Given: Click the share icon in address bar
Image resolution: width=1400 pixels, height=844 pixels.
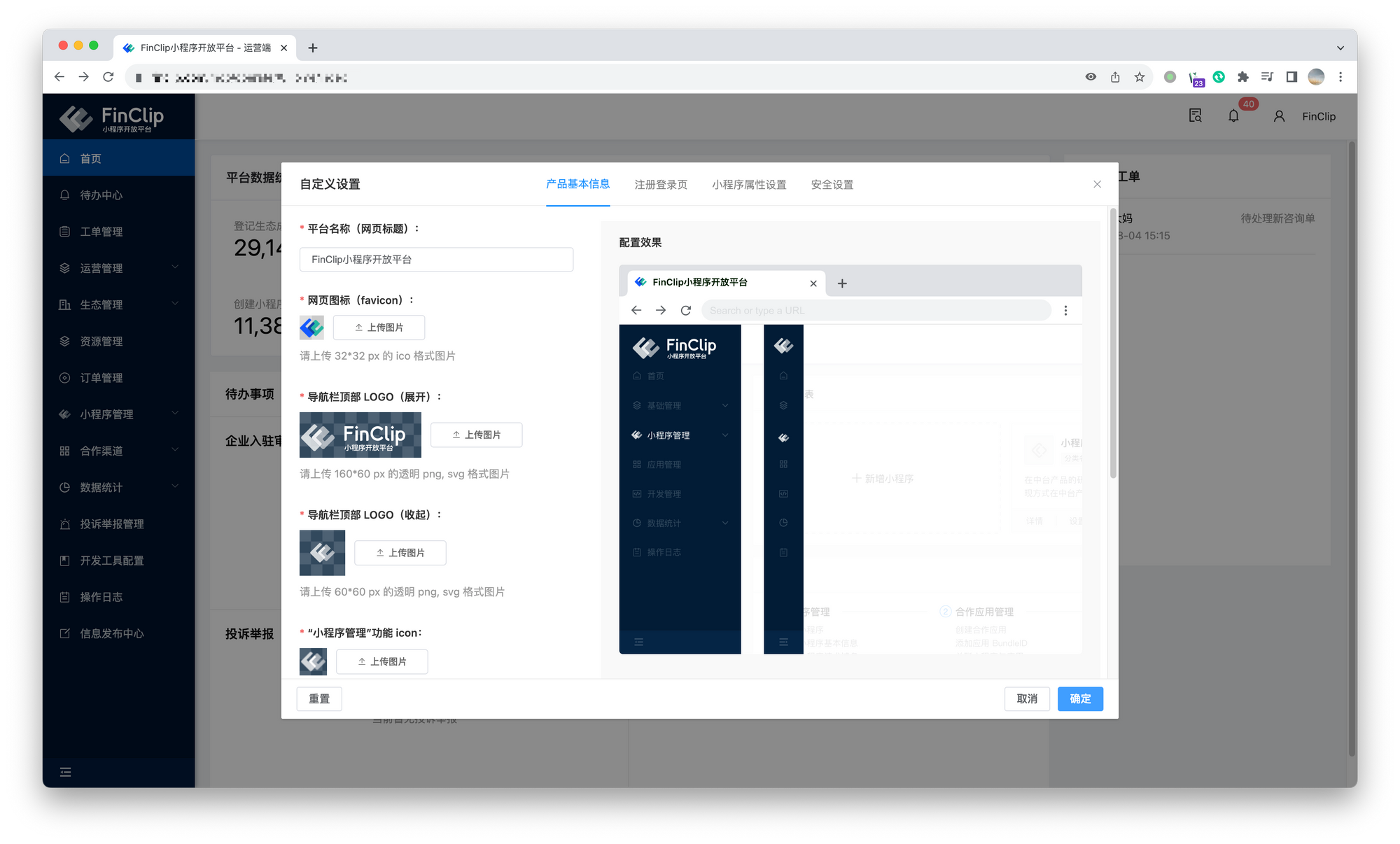Looking at the screenshot, I should click(1115, 77).
